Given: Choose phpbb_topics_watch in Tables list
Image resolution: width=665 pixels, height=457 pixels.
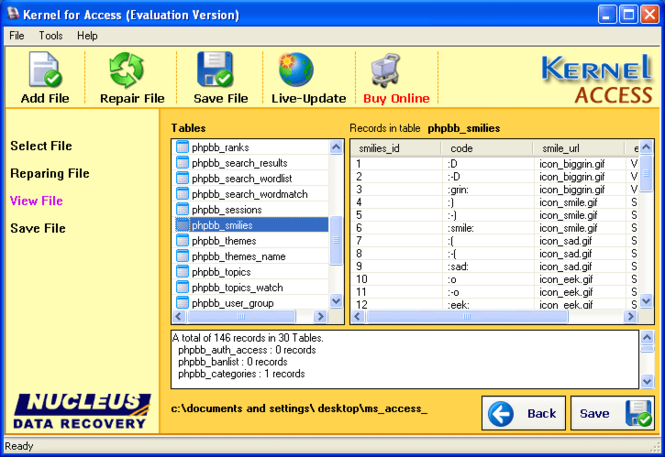Looking at the screenshot, I should [252, 287].
